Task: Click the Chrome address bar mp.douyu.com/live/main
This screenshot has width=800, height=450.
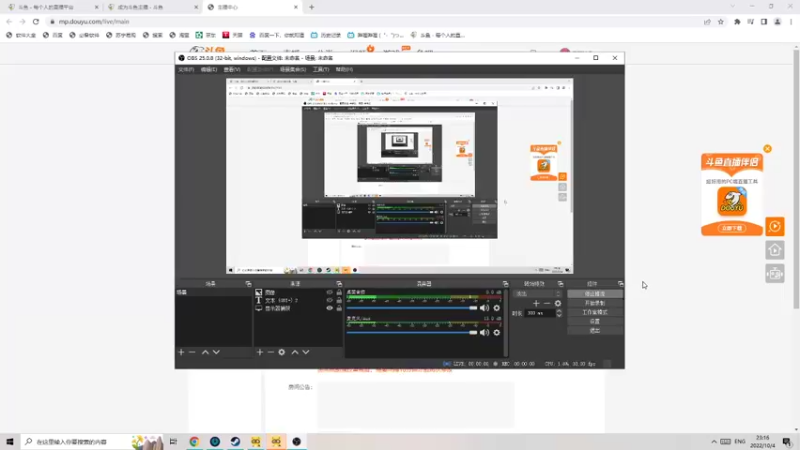Action: point(375,22)
